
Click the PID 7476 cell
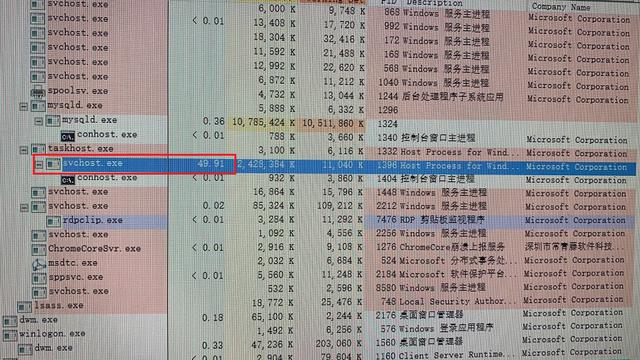386,220
